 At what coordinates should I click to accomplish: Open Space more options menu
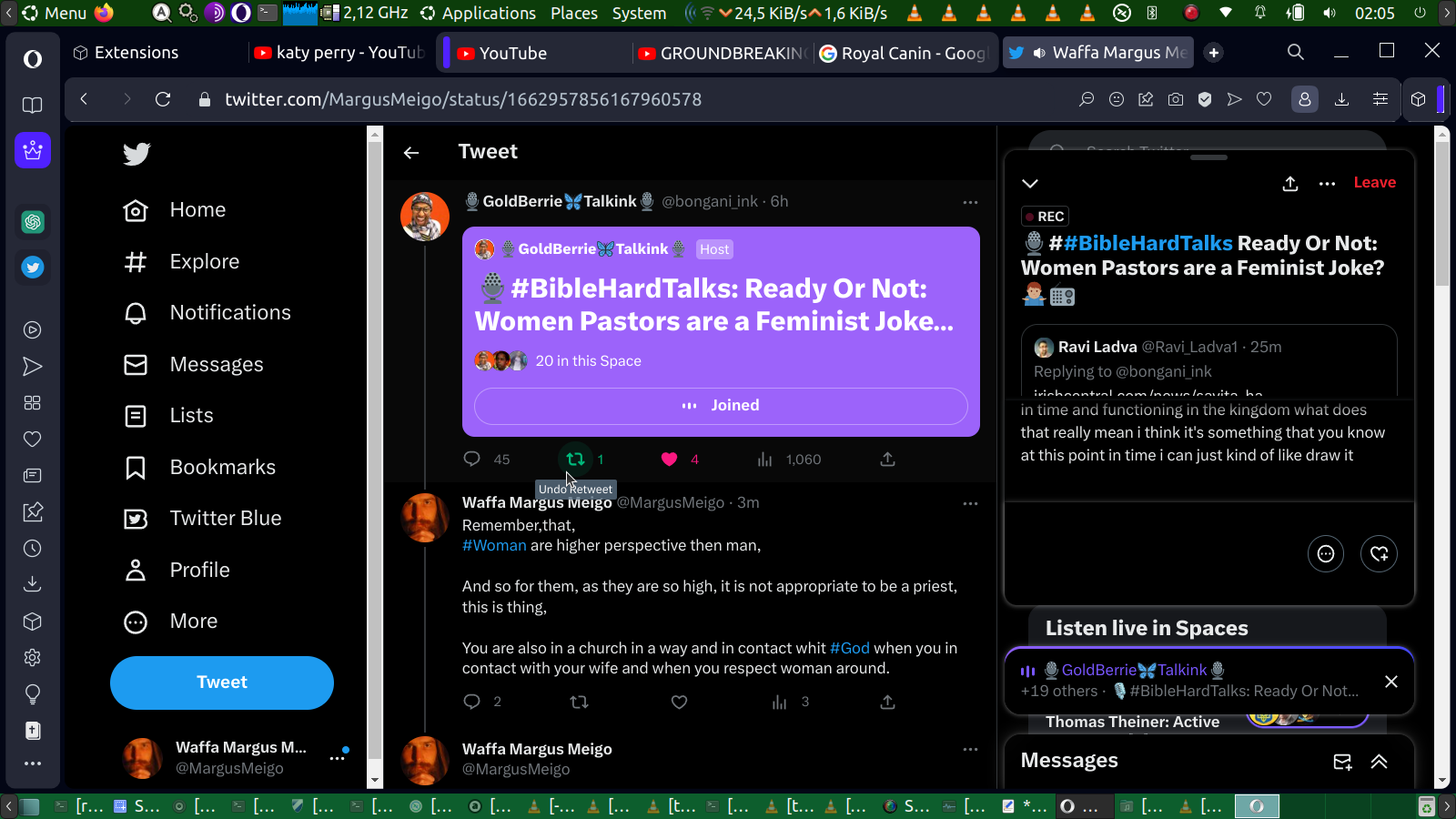(1328, 184)
